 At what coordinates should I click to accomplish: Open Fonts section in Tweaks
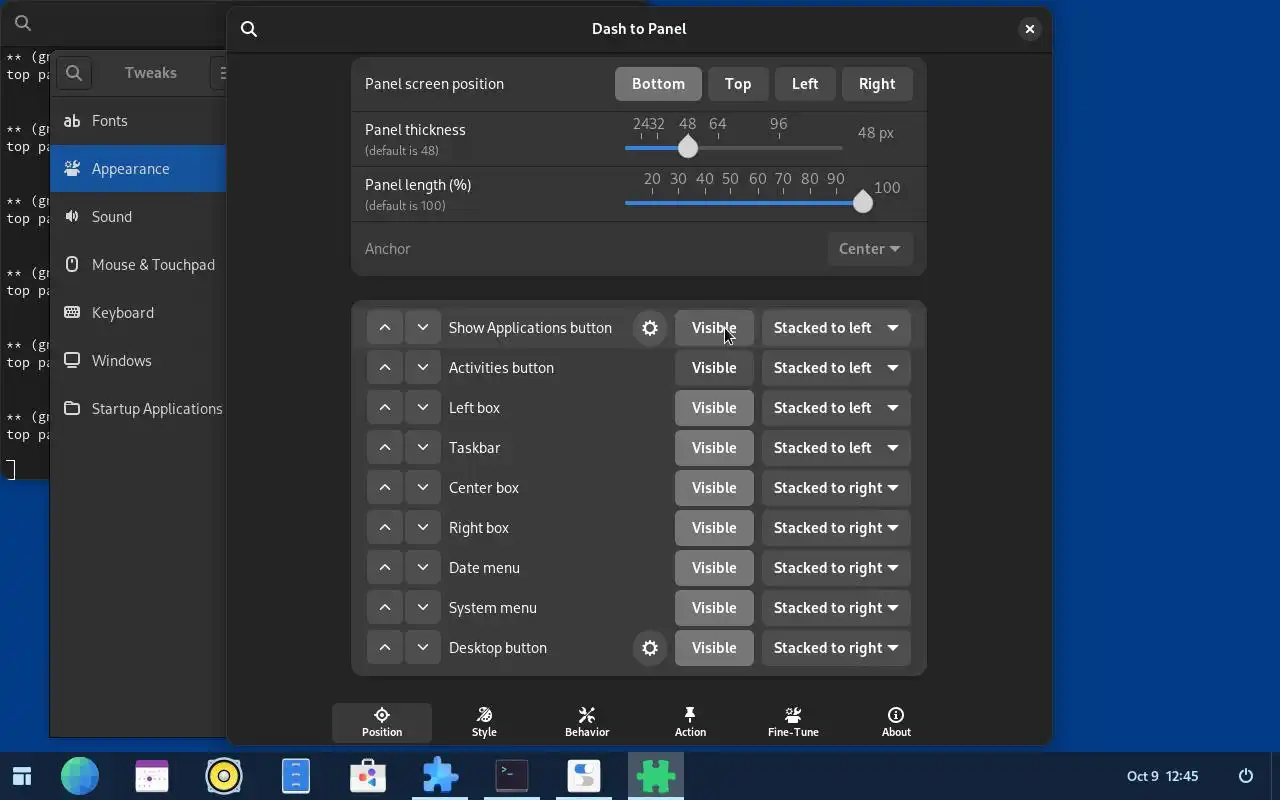coord(138,121)
